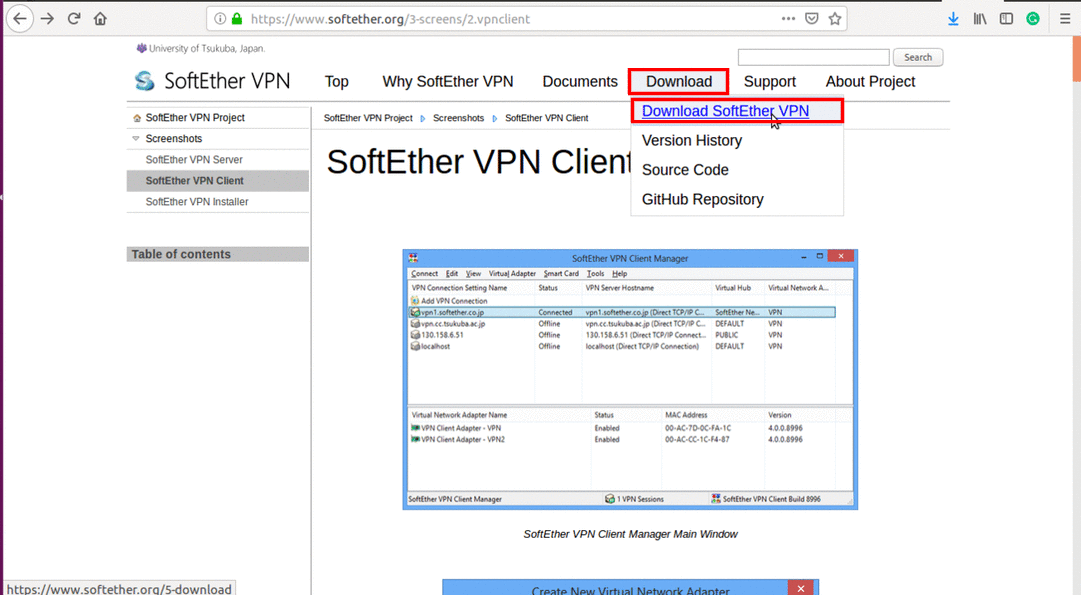This screenshot has width=1081, height=595.
Task: Open SoftEther VPN Server sidebar link
Action: click(x=194, y=159)
